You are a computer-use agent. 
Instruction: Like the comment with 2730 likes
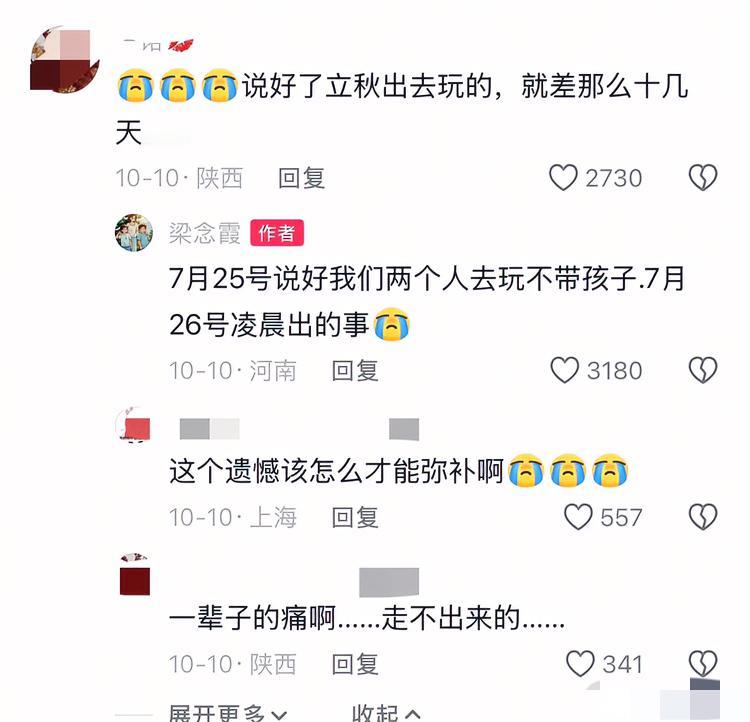(x=563, y=178)
